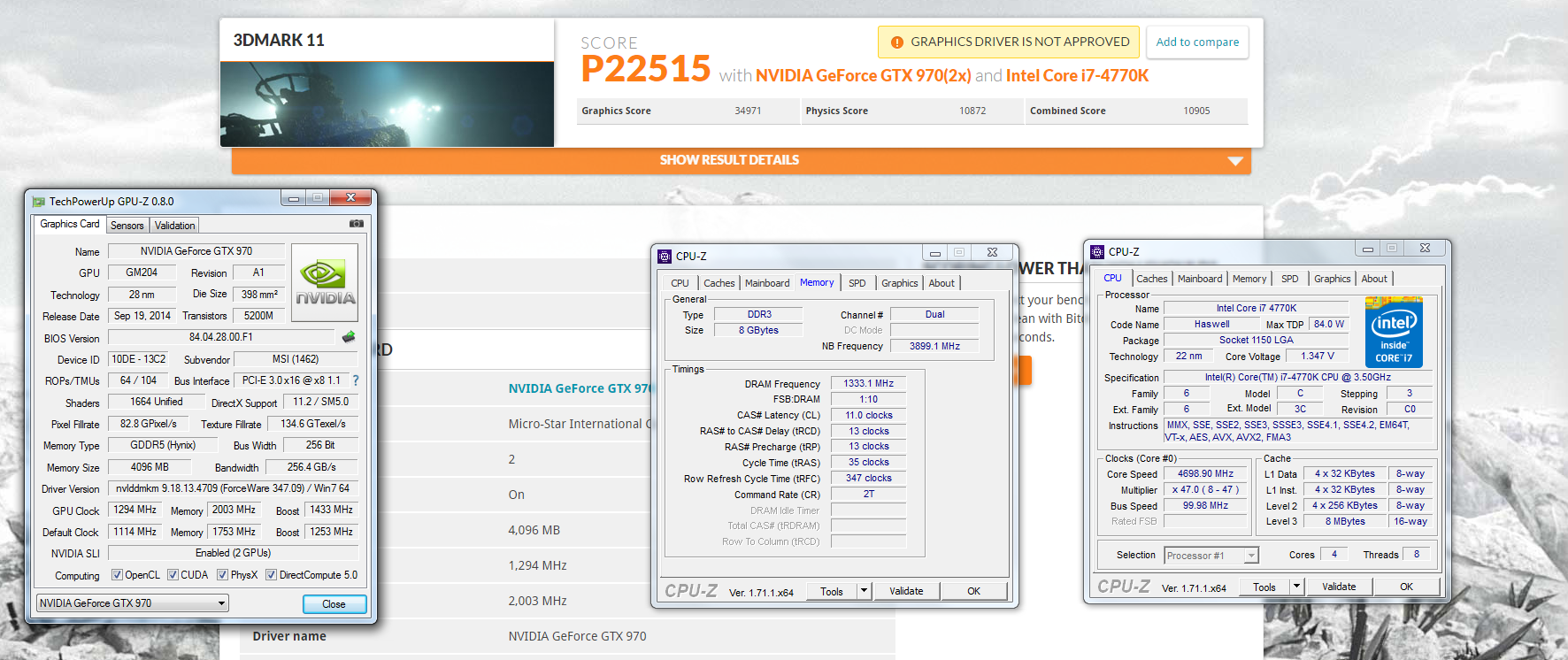Click the DRAM Frequency value 1333.1 MHz
1568x660 pixels.
click(868, 384)
